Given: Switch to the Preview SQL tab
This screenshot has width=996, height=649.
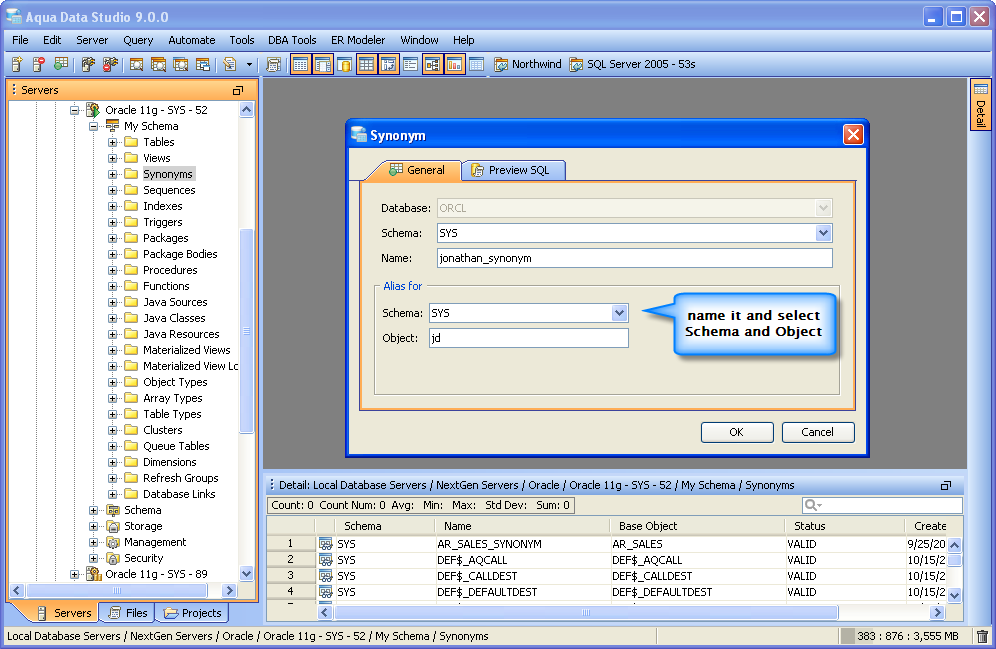Looking at the screenshot, I should 516,170.
